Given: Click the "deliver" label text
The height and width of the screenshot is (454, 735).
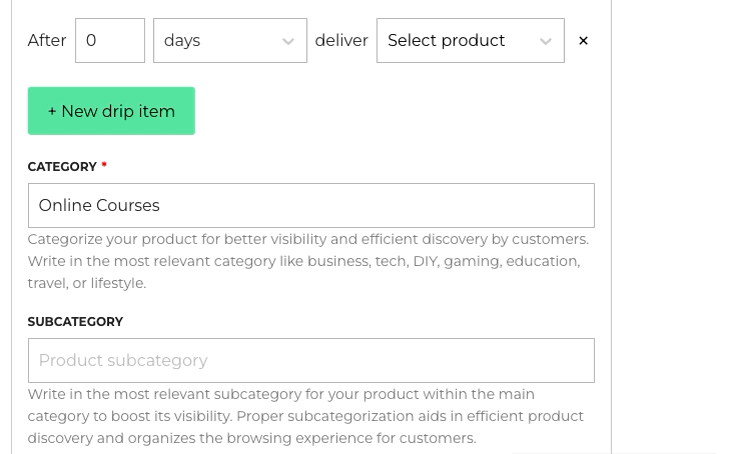Looking at the screenshot, I should (341, 41).
